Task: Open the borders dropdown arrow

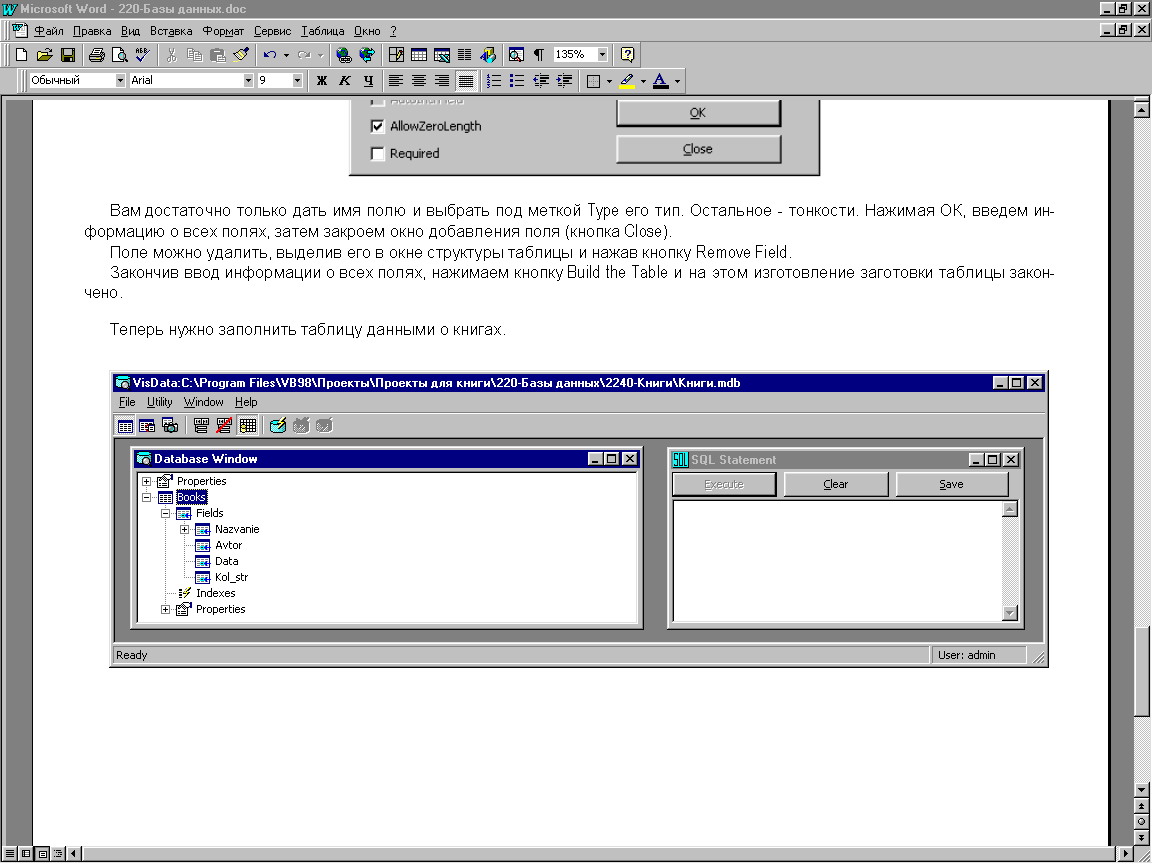Action: pyautogui.click(x=609, y=81)
